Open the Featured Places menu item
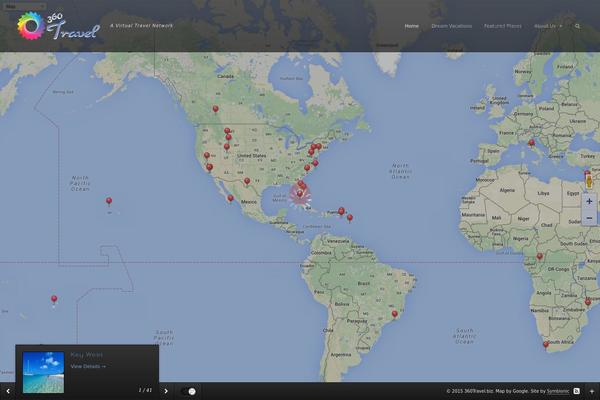The width and height of the screenshot is (600, 400). click(x=503, y=26)
